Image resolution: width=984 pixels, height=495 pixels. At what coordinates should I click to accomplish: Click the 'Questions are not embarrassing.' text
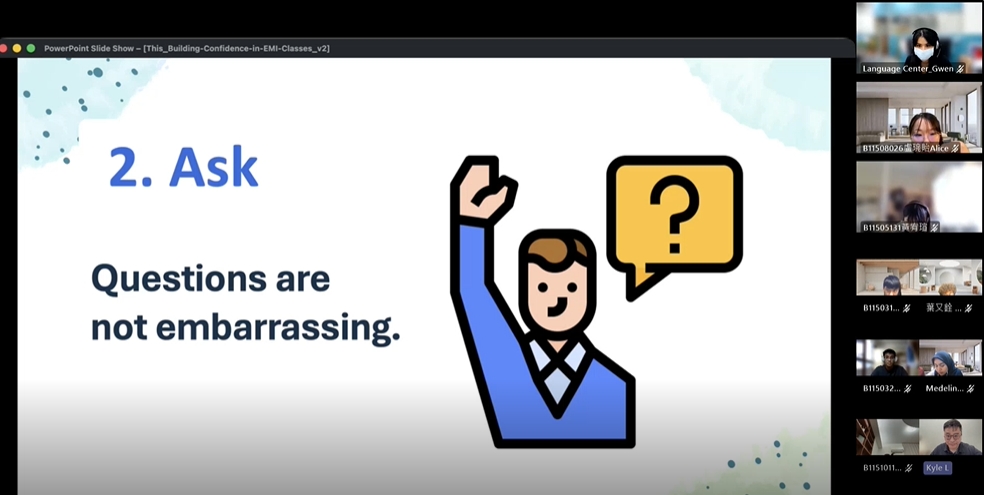pyautogui.click(x=245, y=304)
